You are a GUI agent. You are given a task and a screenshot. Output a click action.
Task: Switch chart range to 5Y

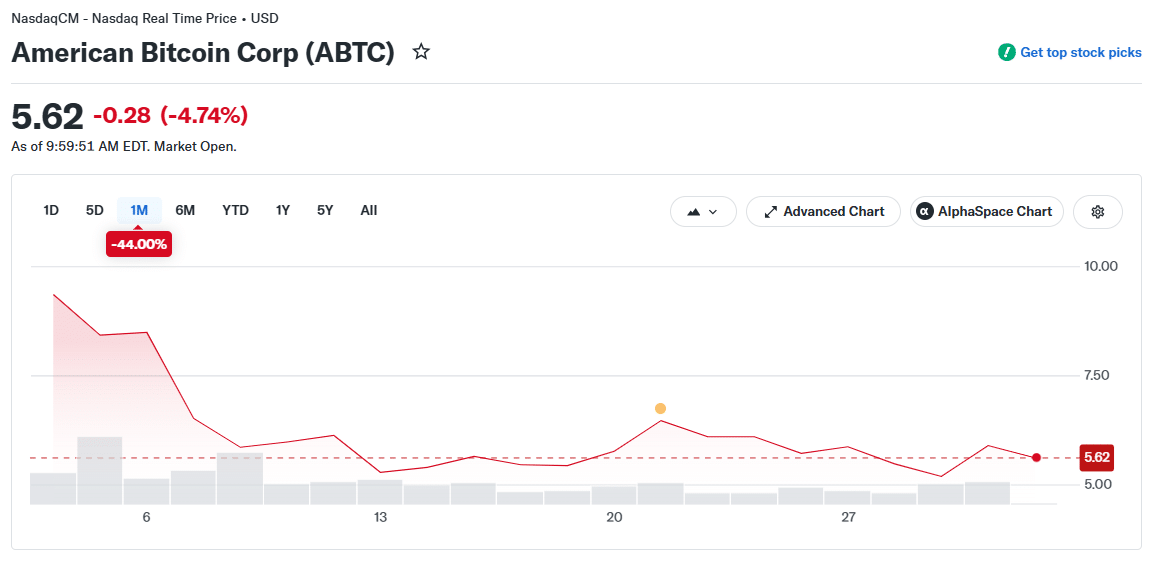pos(325,211)
